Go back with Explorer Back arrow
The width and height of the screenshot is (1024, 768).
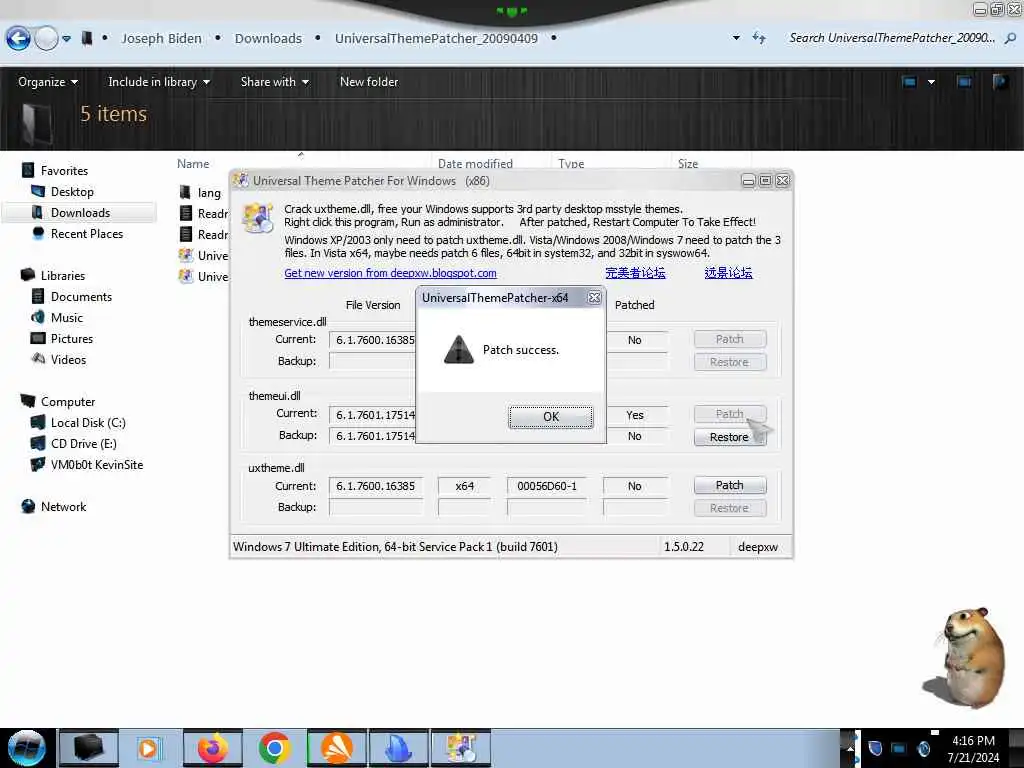[18, 39]
